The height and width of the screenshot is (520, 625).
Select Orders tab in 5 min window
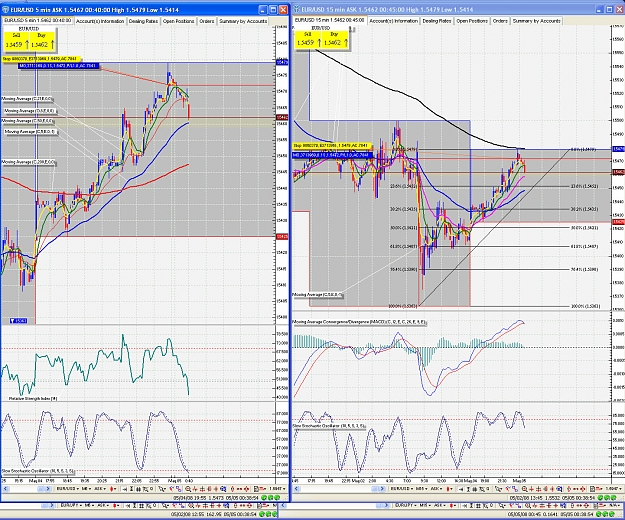(x=206, y=21)
